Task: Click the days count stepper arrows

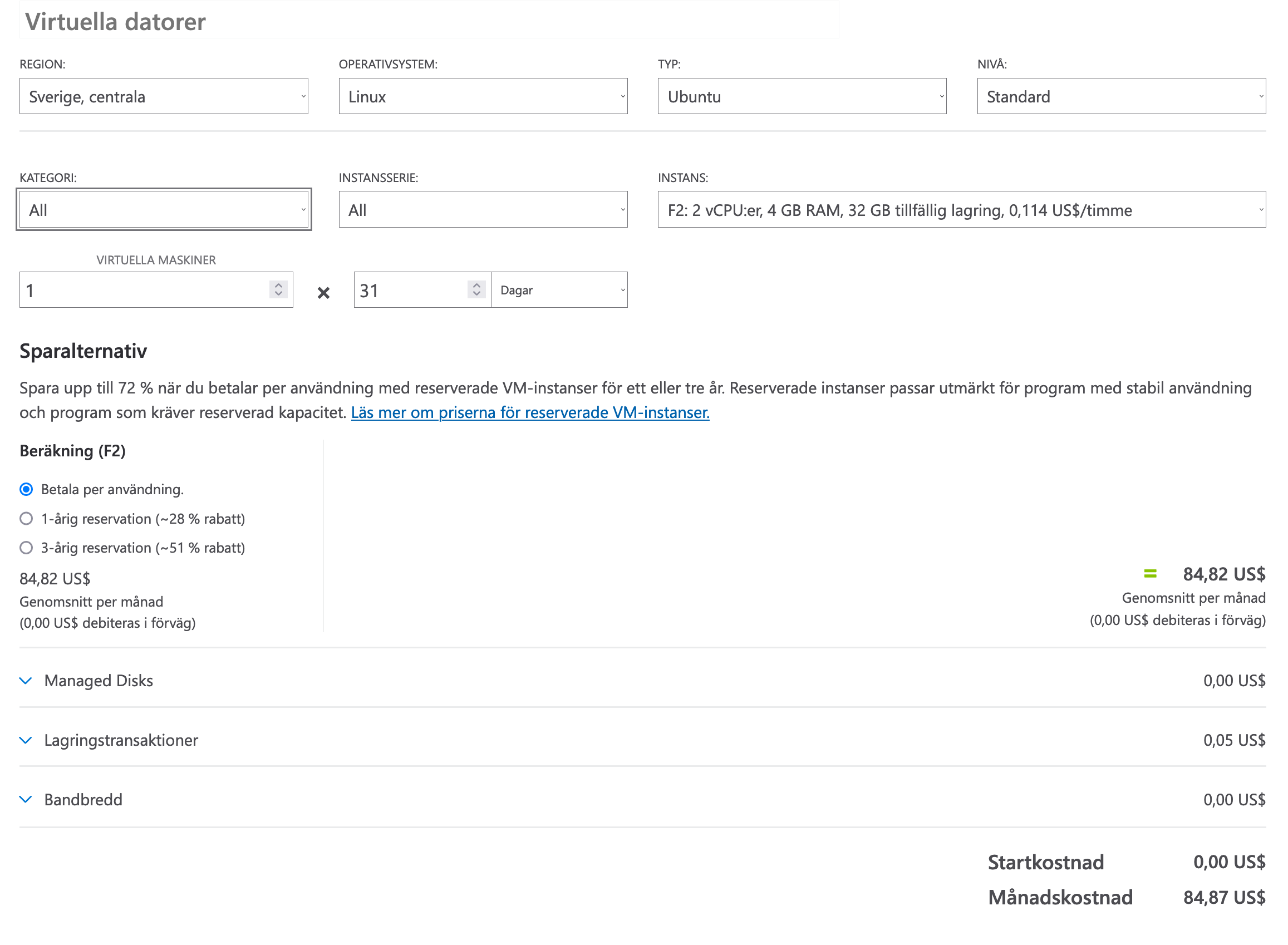Action: click(x=476, y=289)
